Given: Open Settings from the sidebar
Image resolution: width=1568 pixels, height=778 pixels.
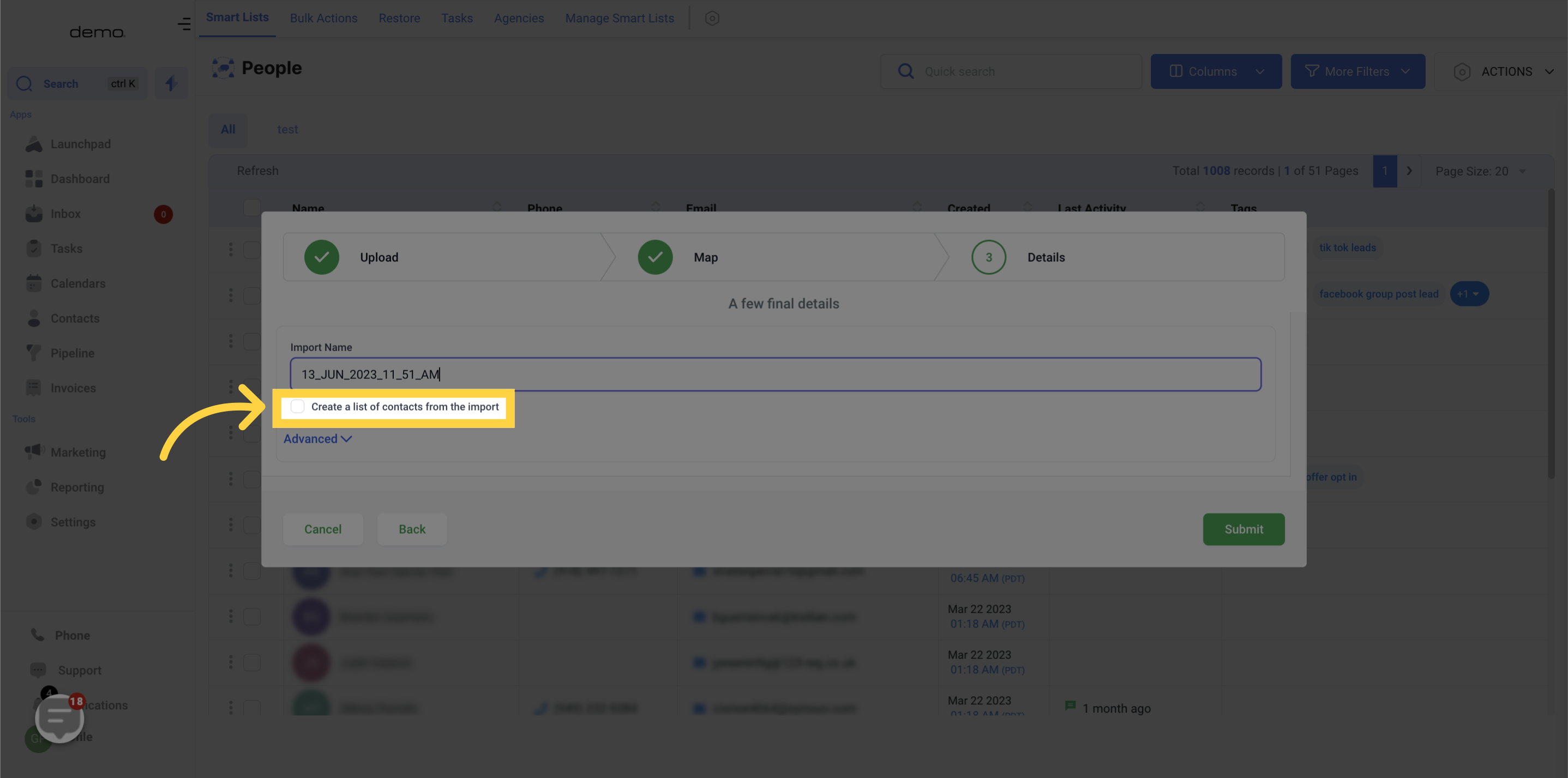Looking at the screenshot, I should coord(60,522).
